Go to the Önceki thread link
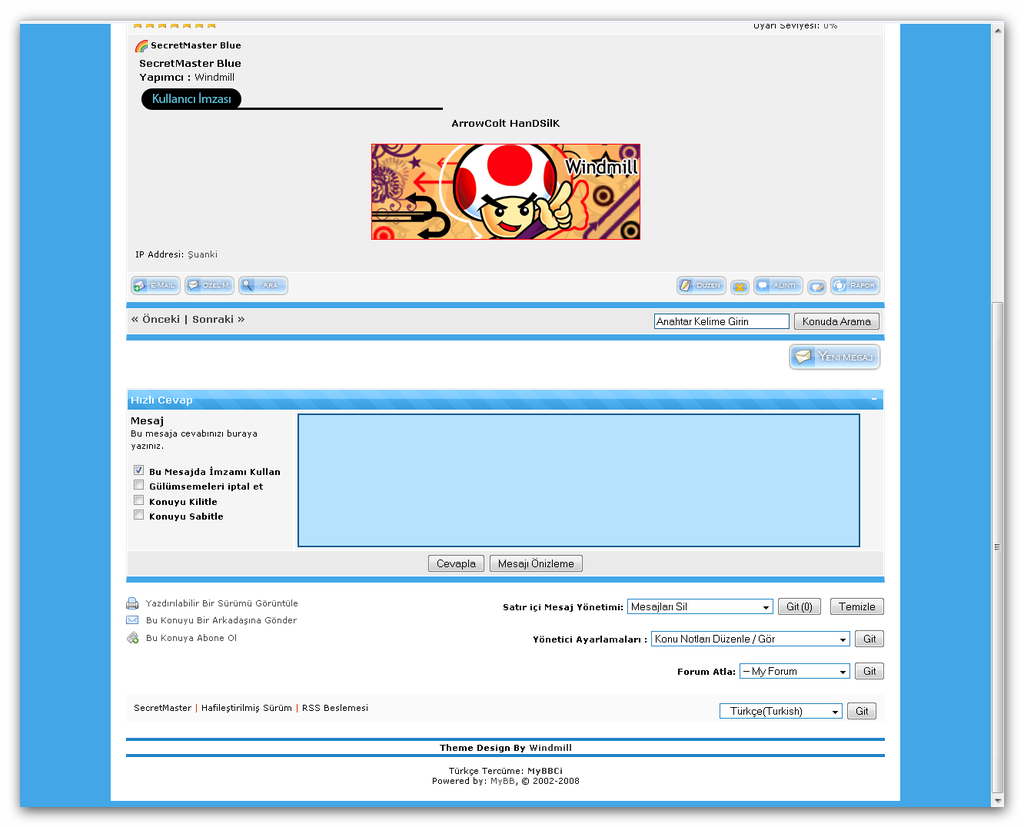The height and width of the screenshot is (827, 1024). click(161, 319)
